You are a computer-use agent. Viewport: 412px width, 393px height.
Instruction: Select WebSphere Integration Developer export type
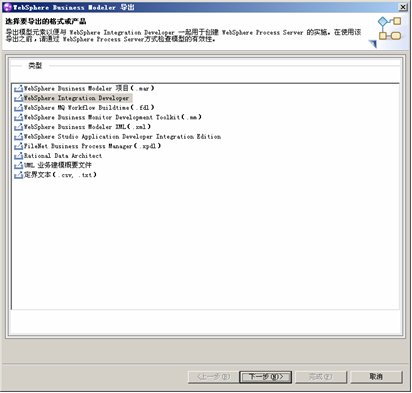76,98
